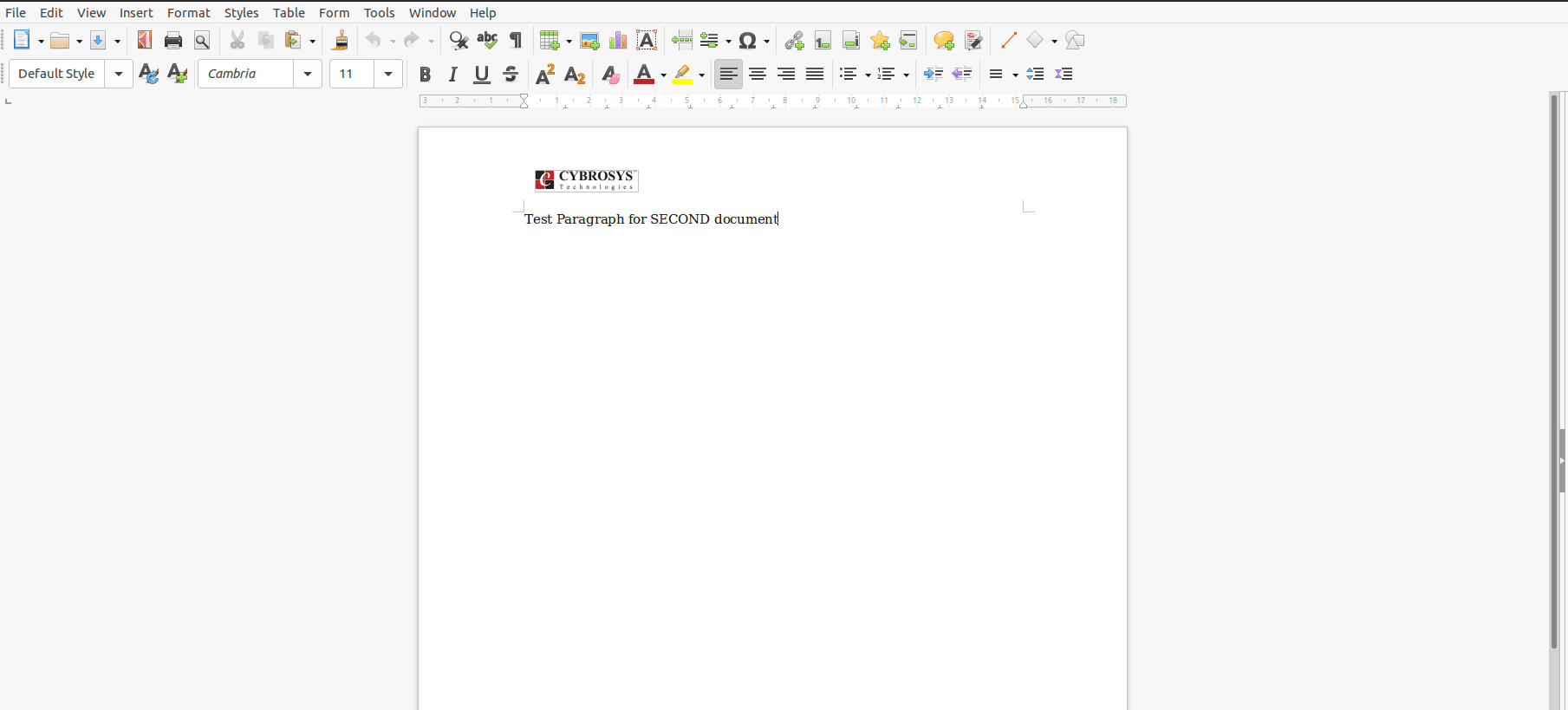Toggle Justified alignment

[815, 74]
